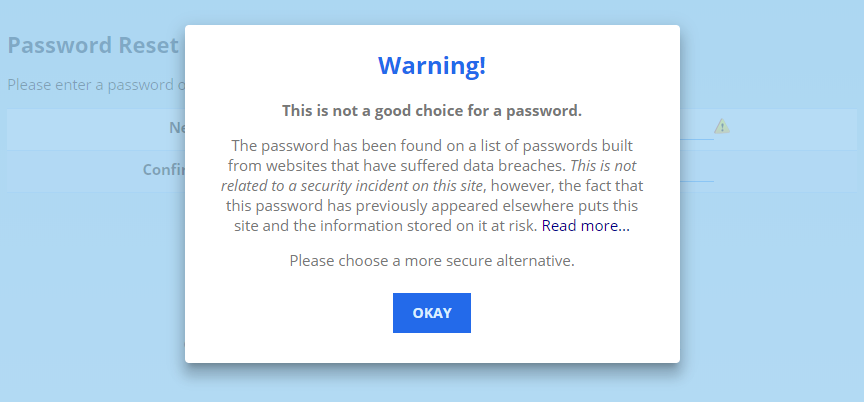Click the yellow warning triangle icon
Image resolution: width=864 pixels, height=402 pixels.
pos(721,126)
